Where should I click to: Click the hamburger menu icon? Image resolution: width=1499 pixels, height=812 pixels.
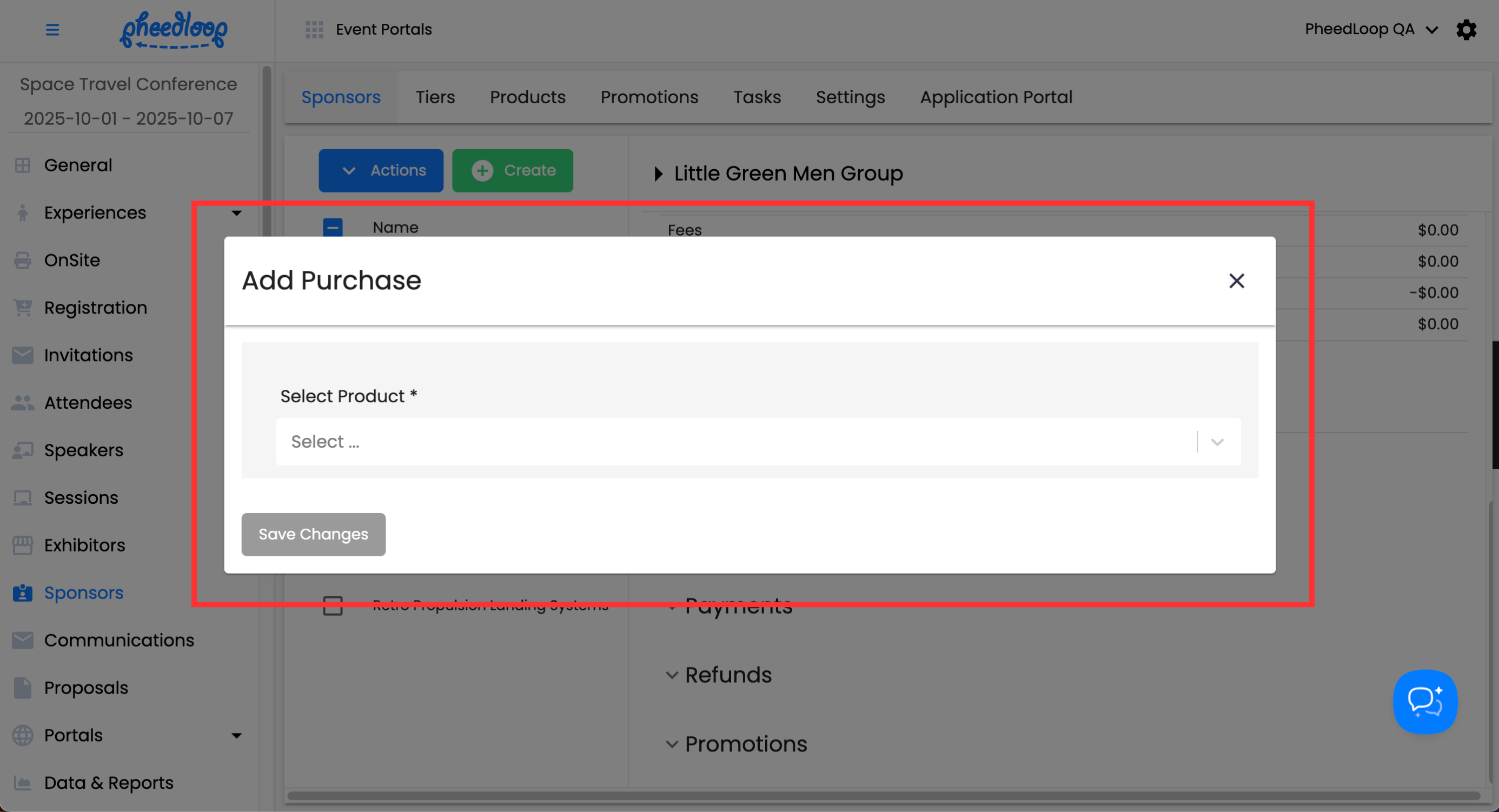[x=52, y=29]
